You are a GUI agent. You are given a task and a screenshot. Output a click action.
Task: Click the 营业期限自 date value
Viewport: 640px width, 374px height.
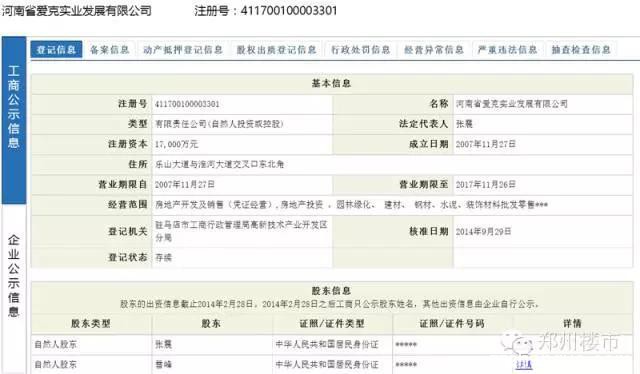click(184, 185)
